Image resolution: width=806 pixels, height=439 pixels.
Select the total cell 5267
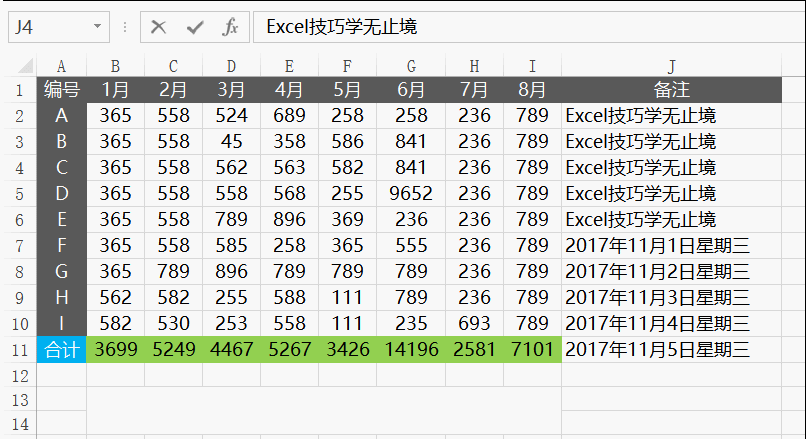click(289, 350)
